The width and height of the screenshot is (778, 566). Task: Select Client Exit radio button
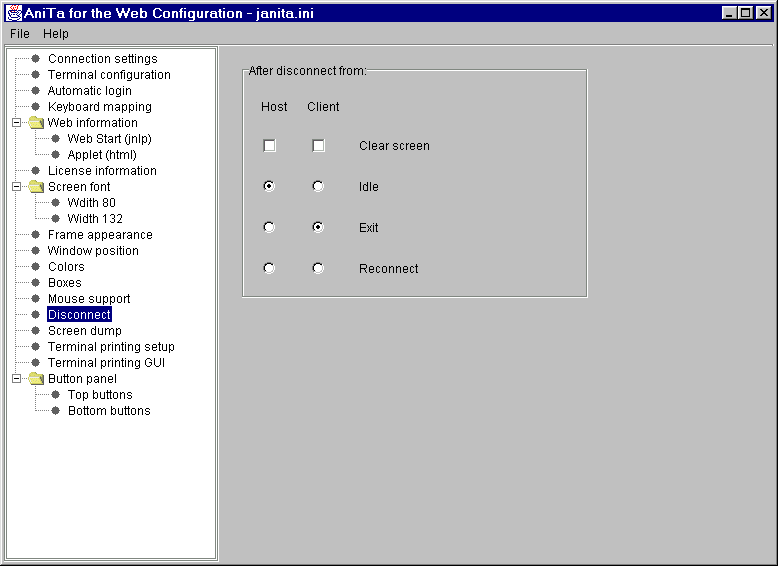pyautogui.click(x=318, y=227)
